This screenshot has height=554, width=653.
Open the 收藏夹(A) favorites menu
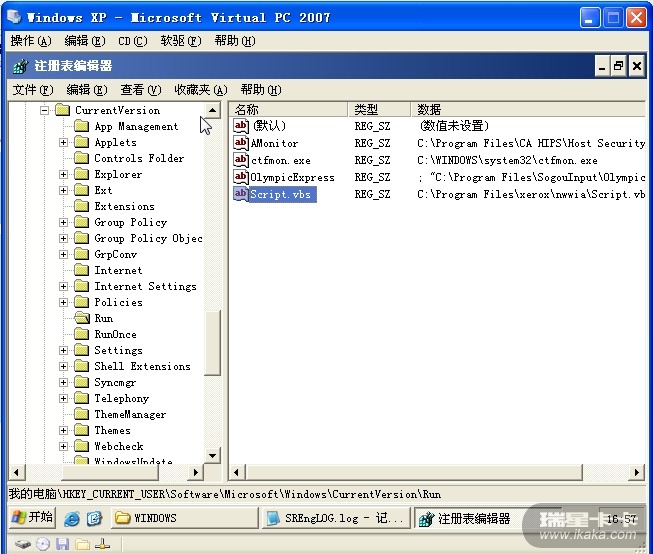coord(201,90)
